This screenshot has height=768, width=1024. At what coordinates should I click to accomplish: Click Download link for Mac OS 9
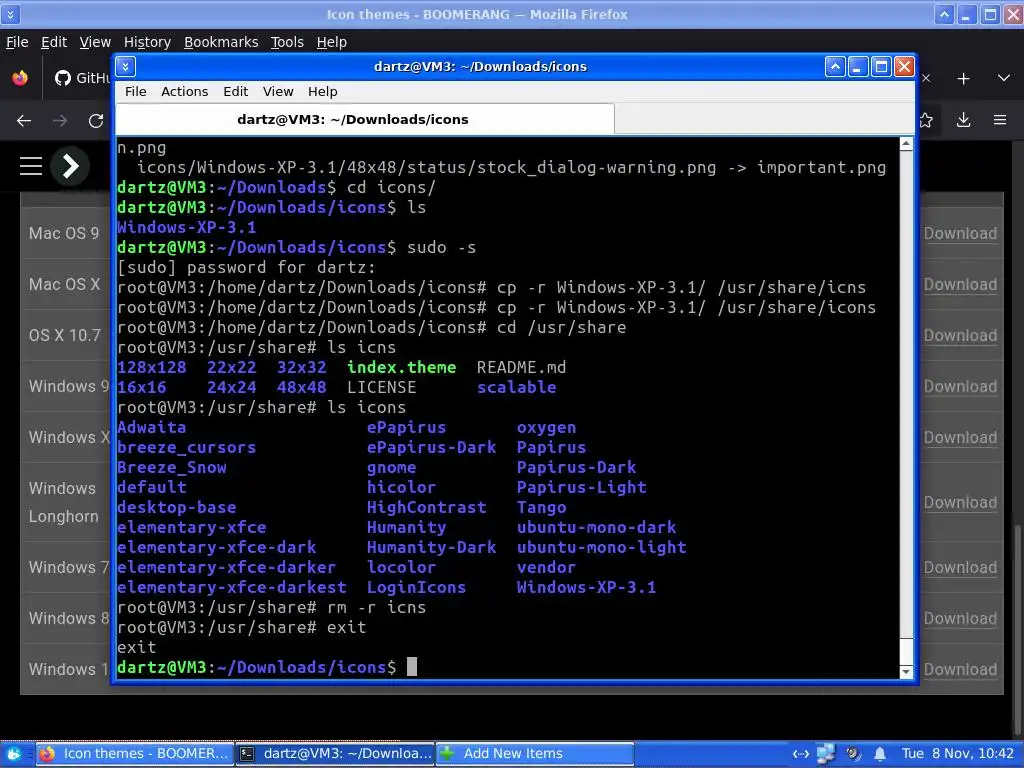(x=960, y=233)
